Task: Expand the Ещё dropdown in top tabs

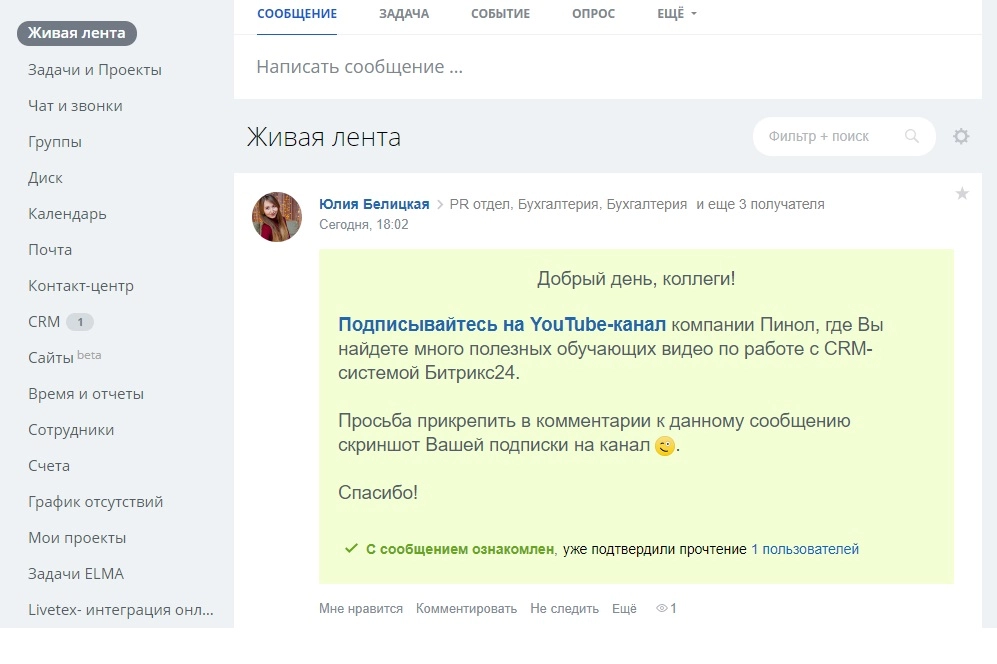Action: [x=677, y=14]
